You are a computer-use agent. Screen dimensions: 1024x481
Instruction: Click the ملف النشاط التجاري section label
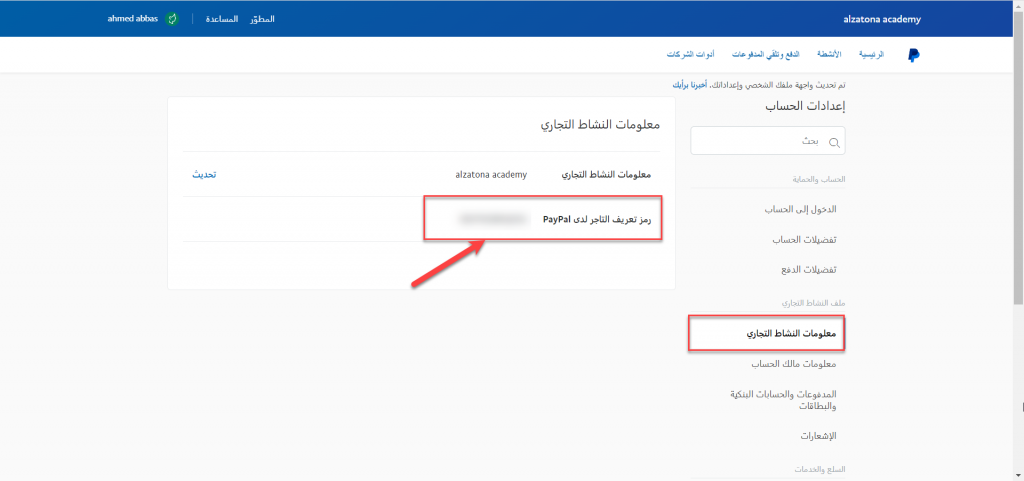(814, 303)
